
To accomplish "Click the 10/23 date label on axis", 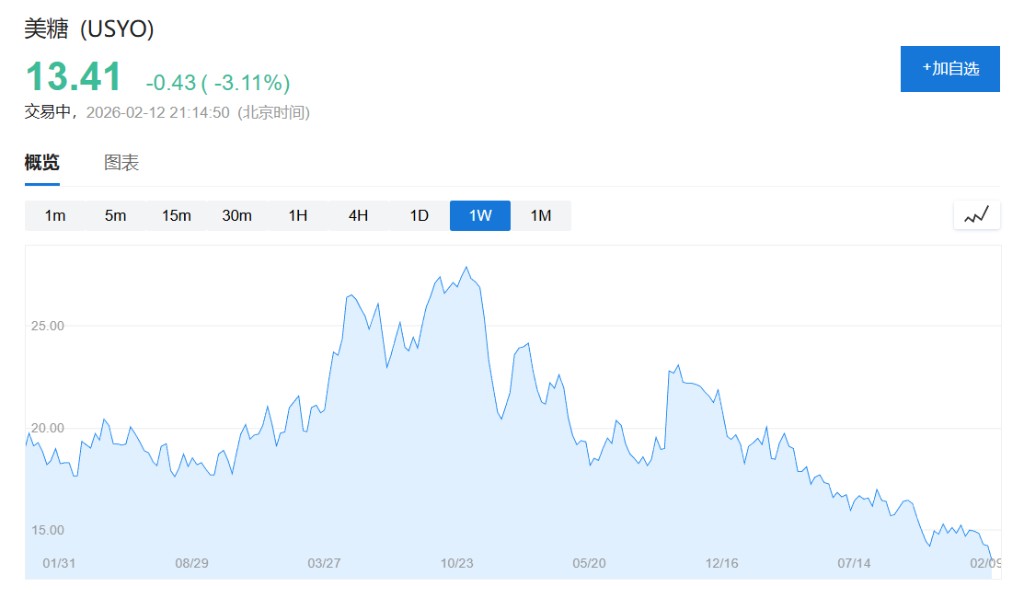I will [x=457, y=564].
